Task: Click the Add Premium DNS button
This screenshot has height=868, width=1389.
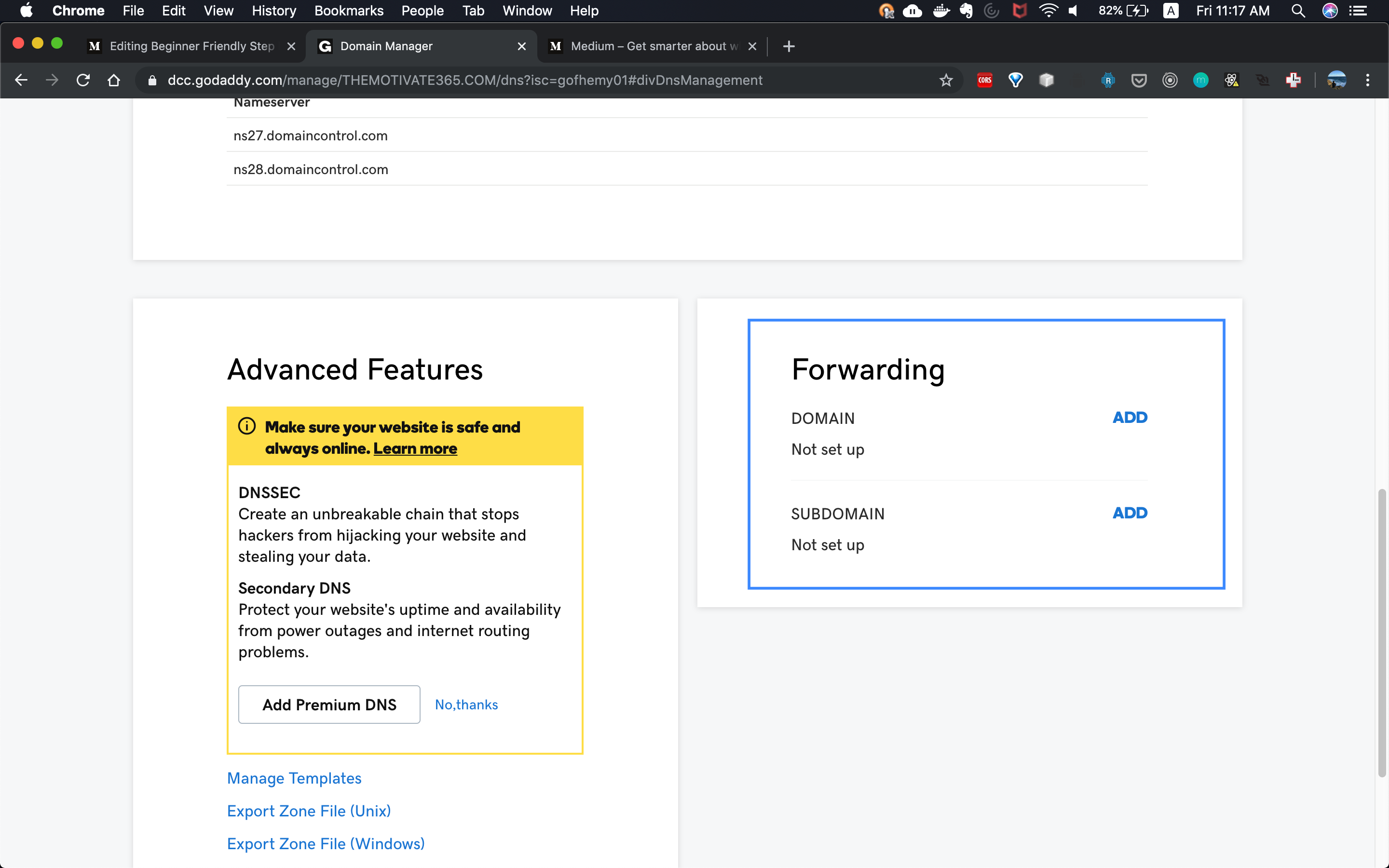Action: [329, 705]
